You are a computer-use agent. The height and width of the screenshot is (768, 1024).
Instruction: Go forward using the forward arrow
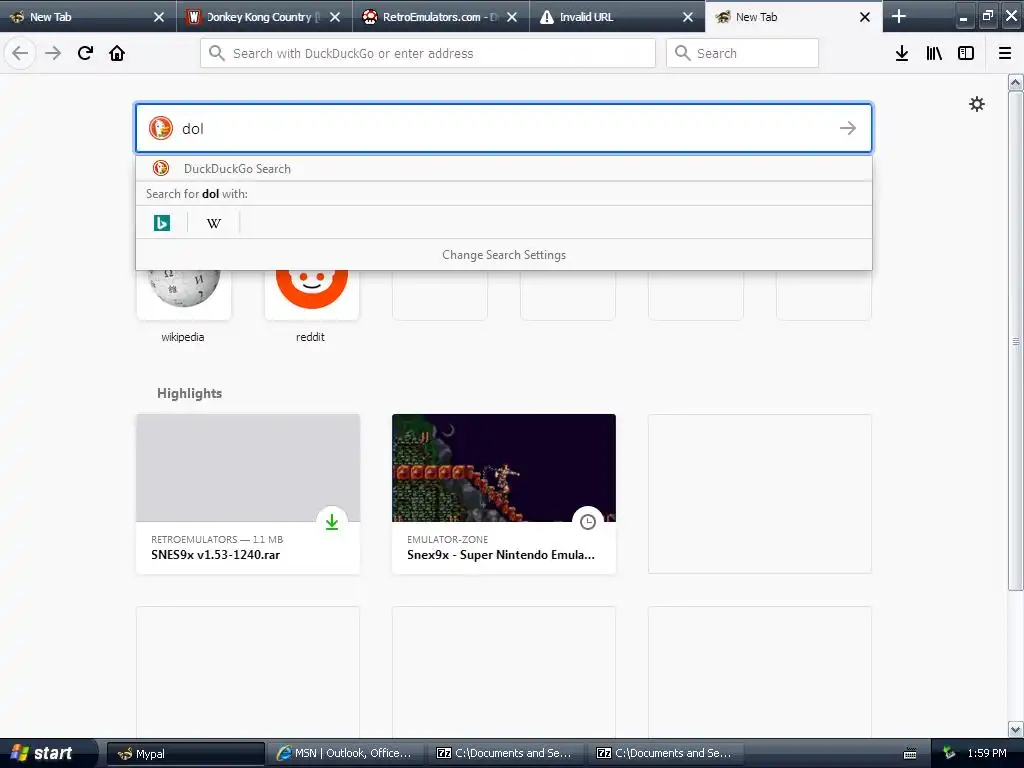click(53, 53)
